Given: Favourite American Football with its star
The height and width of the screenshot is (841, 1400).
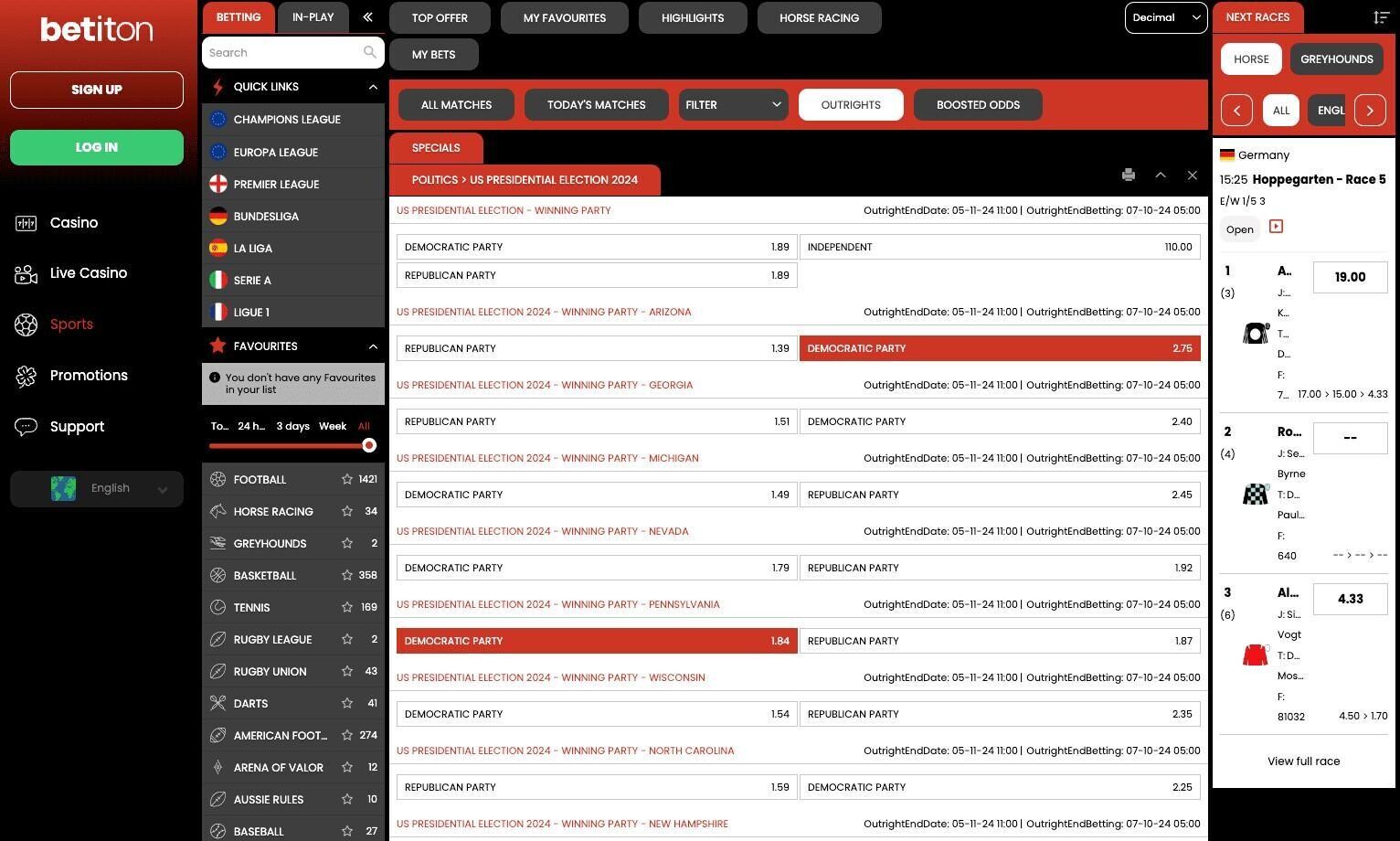Looking at the screenshot, I should click(347, 735).
